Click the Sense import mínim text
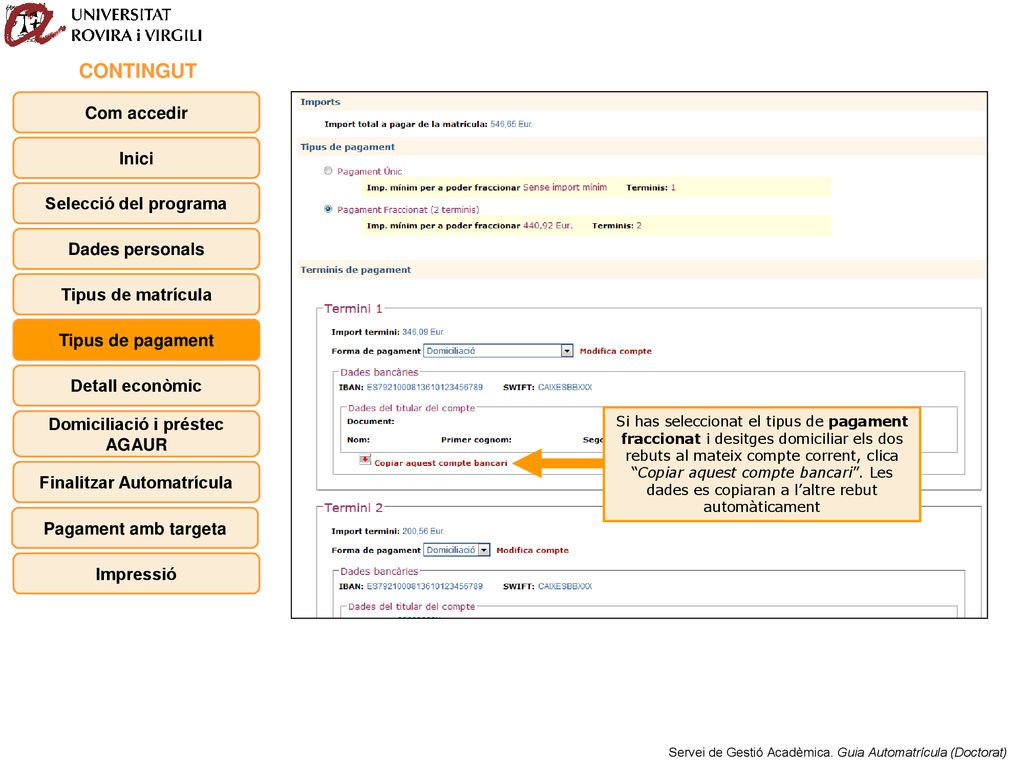 coord(564,187)
